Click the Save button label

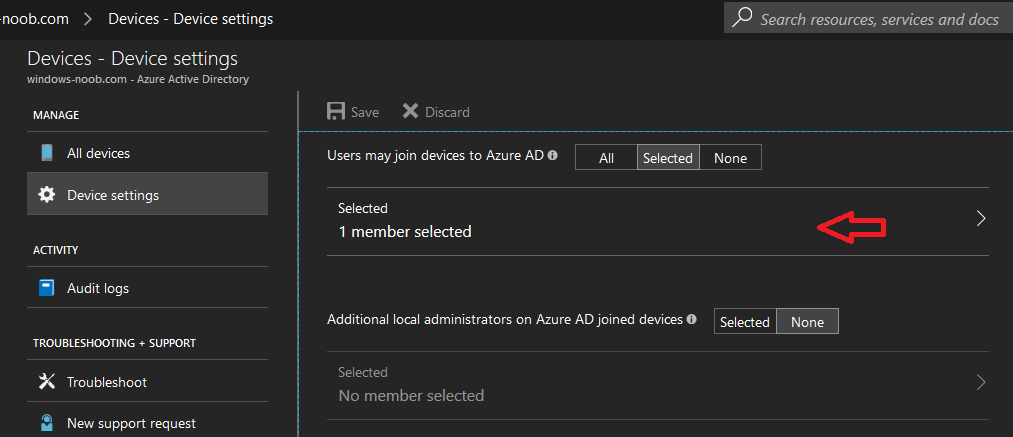pyautogui.click(x=364, y=112)
